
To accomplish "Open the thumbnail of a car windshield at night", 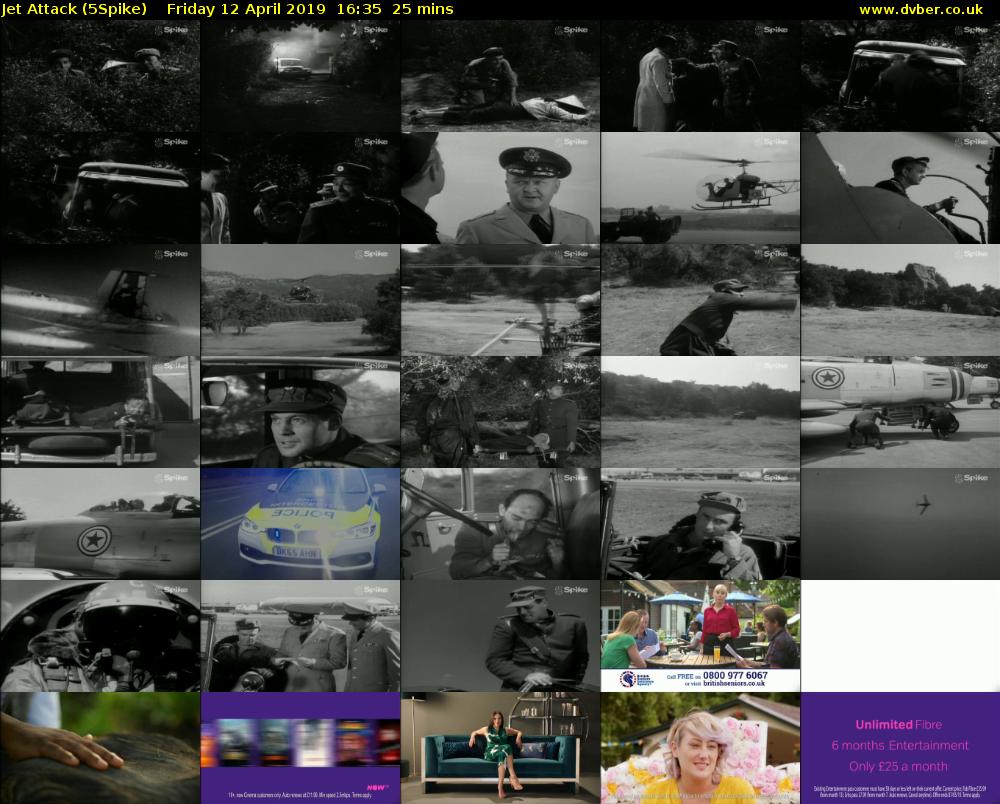I will 100,188.
